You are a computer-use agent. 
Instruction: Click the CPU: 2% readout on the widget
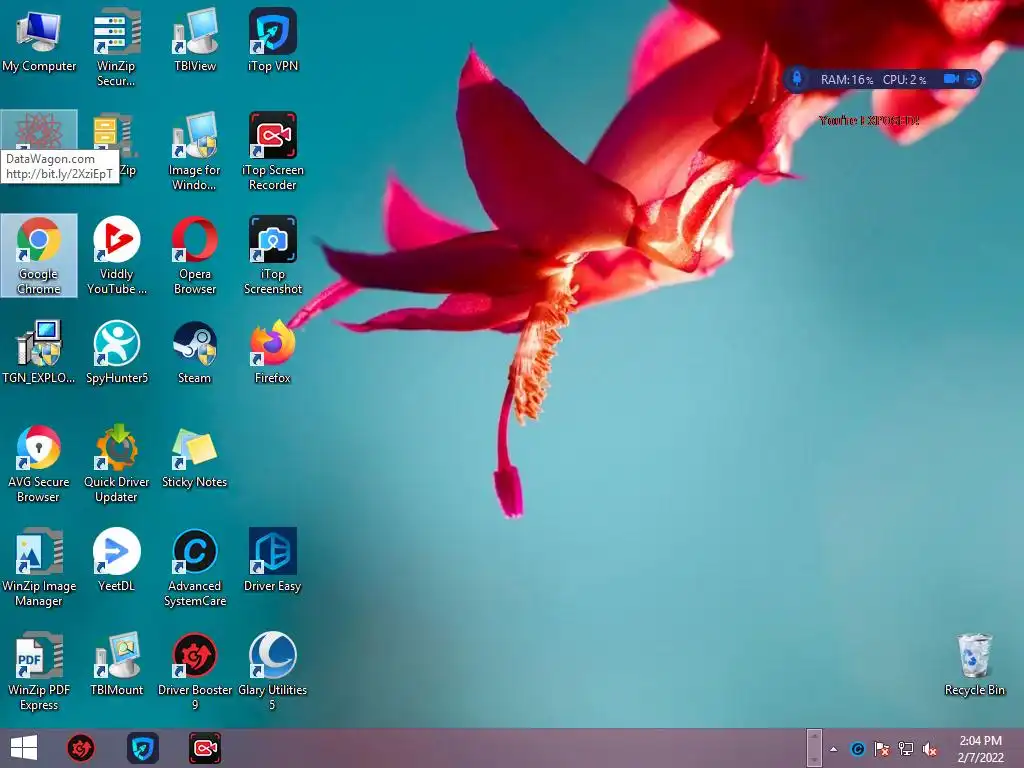click(x=904, y=80)
